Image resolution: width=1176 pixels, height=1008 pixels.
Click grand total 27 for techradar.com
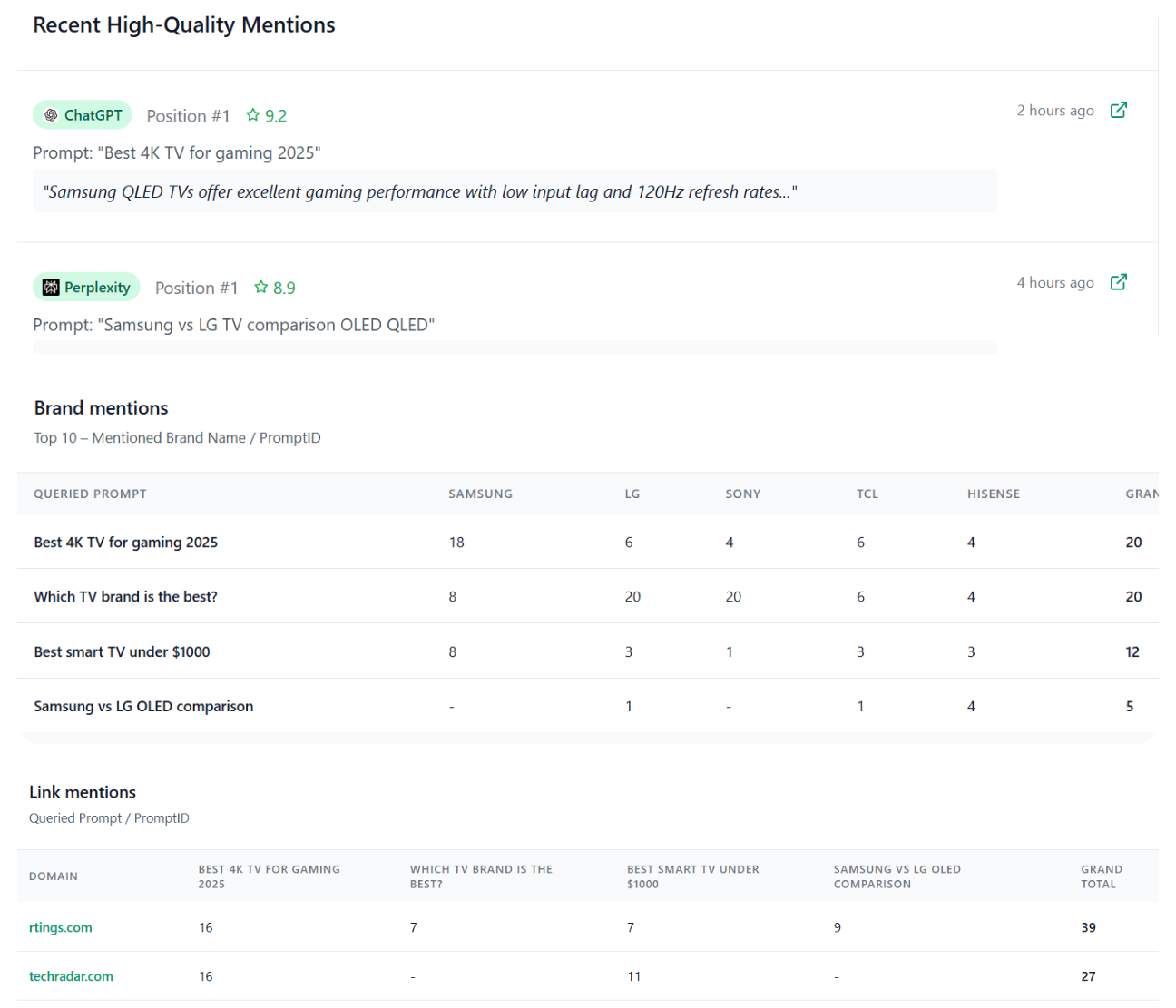pos(1088,976)
